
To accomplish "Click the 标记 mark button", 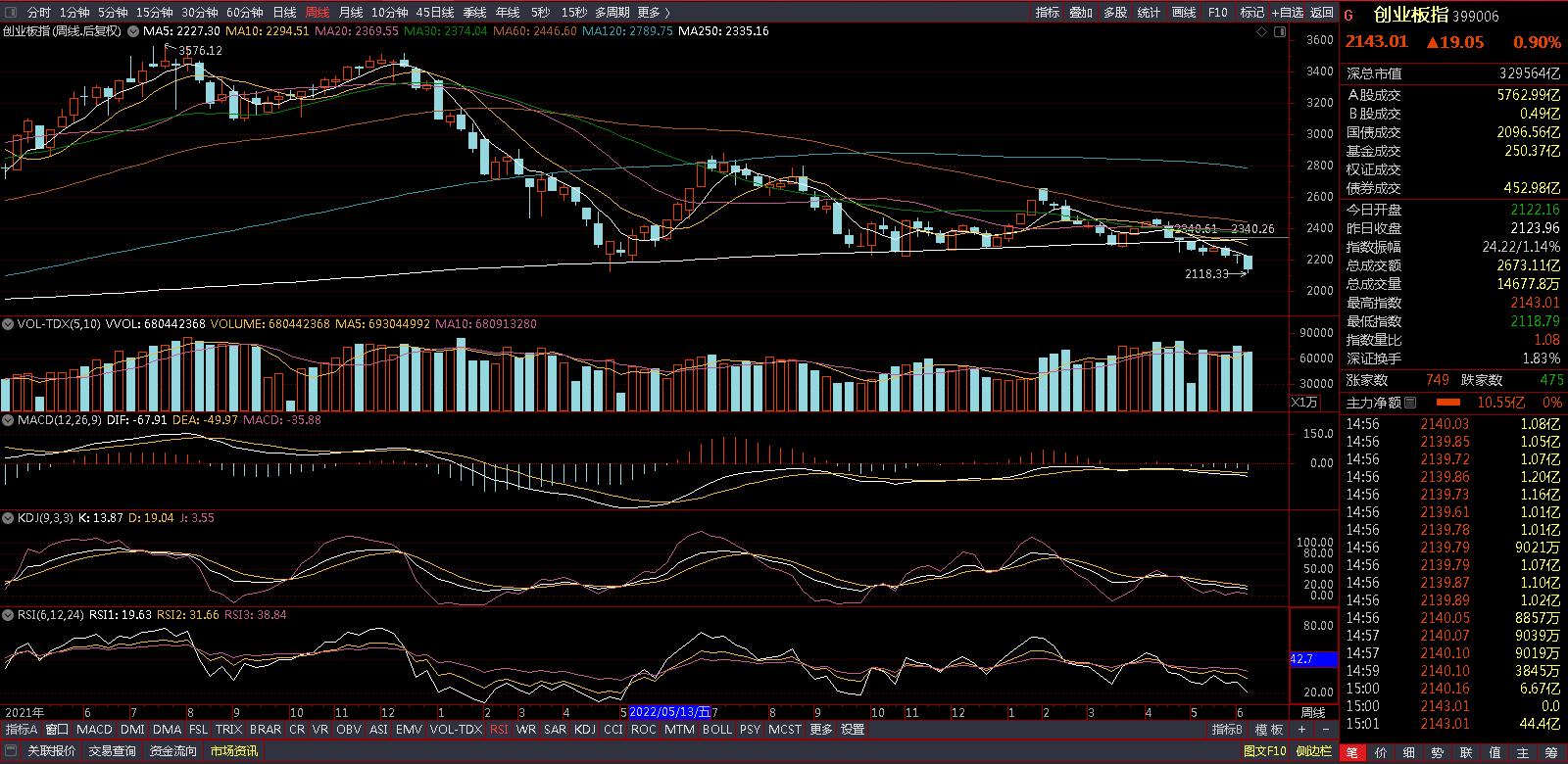I will click(1252, 13).
